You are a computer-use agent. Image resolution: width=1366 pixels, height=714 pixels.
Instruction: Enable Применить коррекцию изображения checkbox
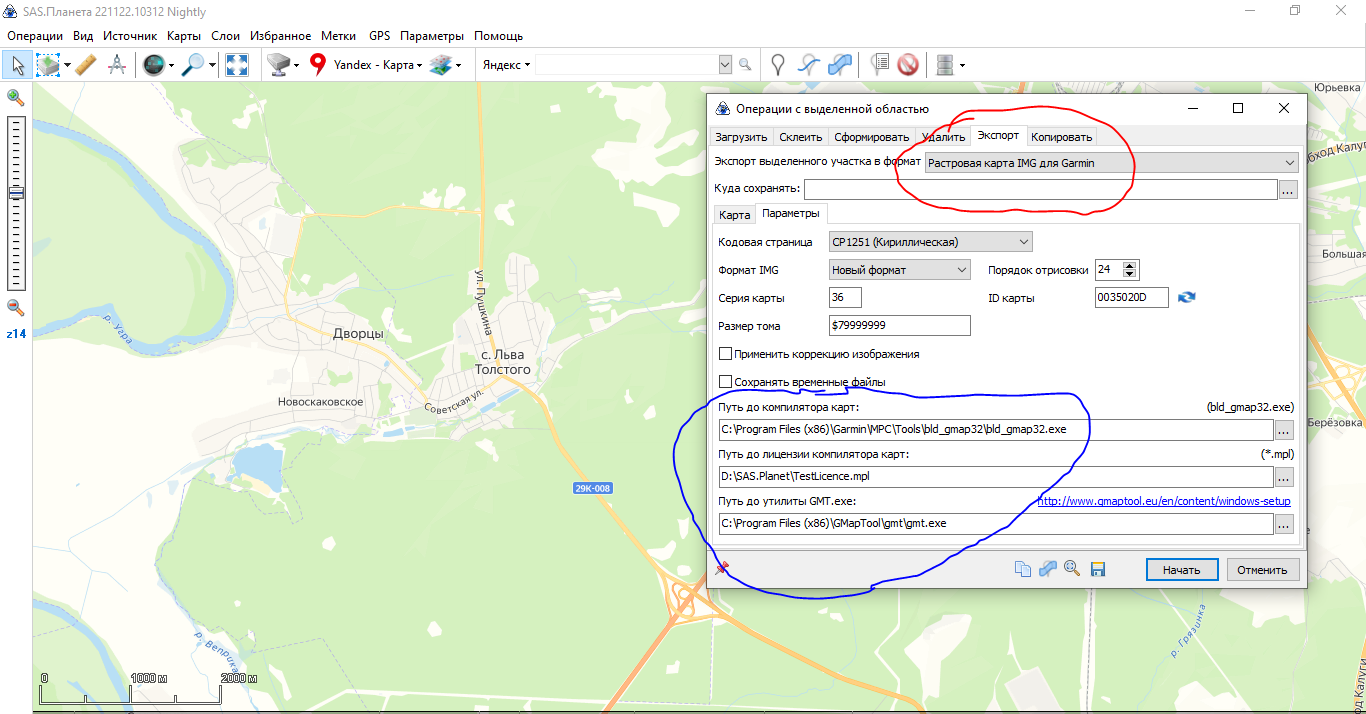726,354
